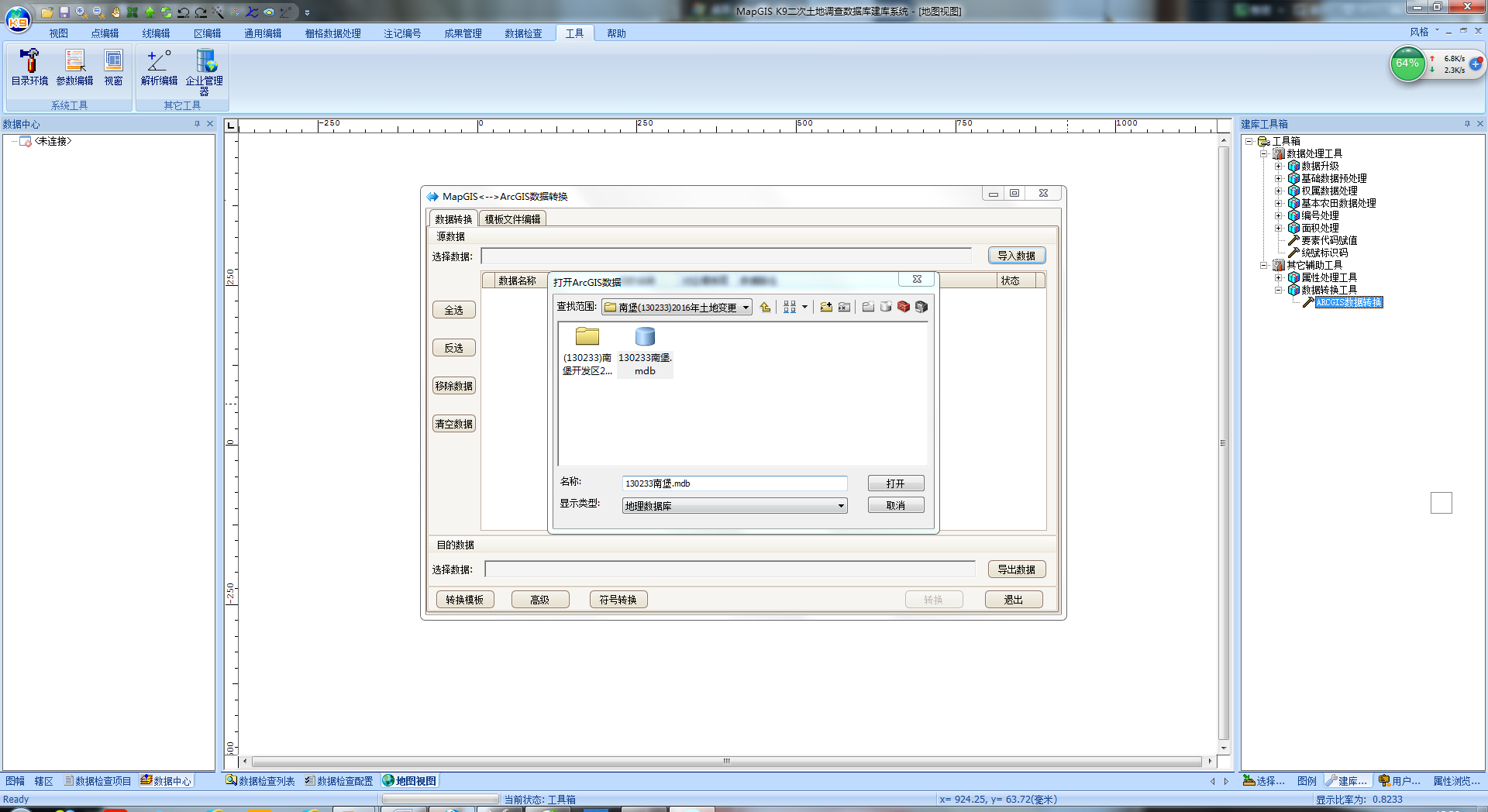Click the 打开 button in file dialog
Viewport: 1488px width, 812px height.
pos(896,483)
